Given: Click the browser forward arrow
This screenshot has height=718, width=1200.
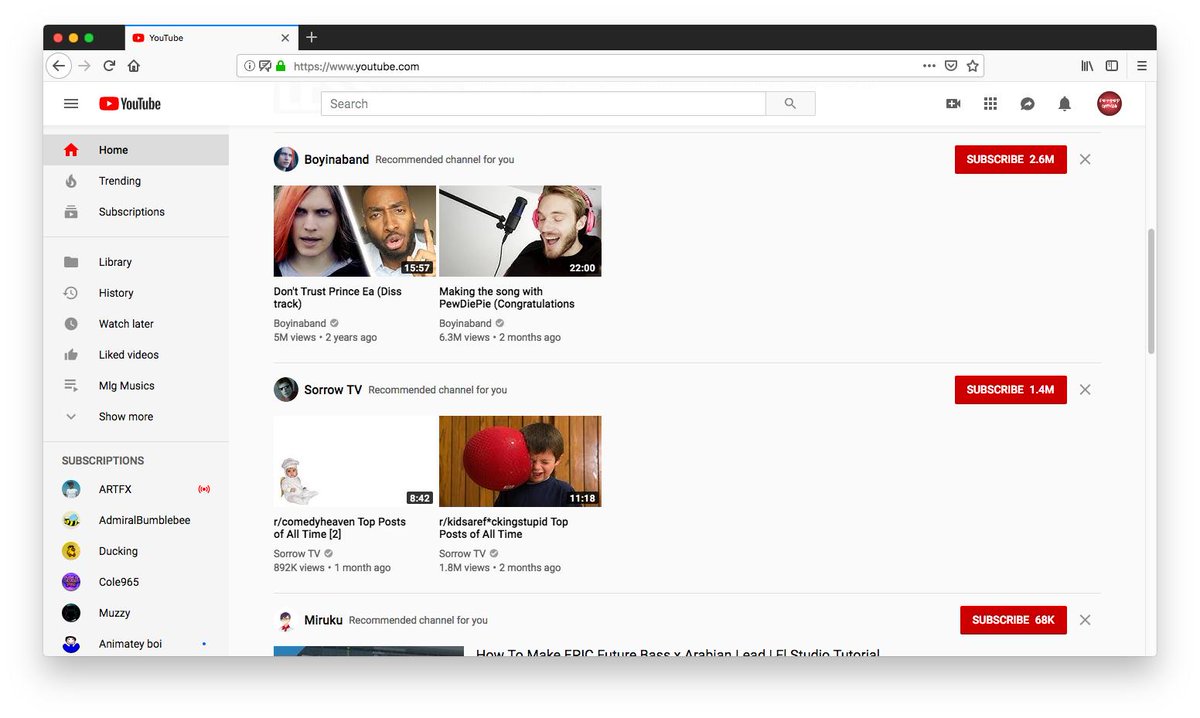Looking at the screenshot, I should coord(84,66).
